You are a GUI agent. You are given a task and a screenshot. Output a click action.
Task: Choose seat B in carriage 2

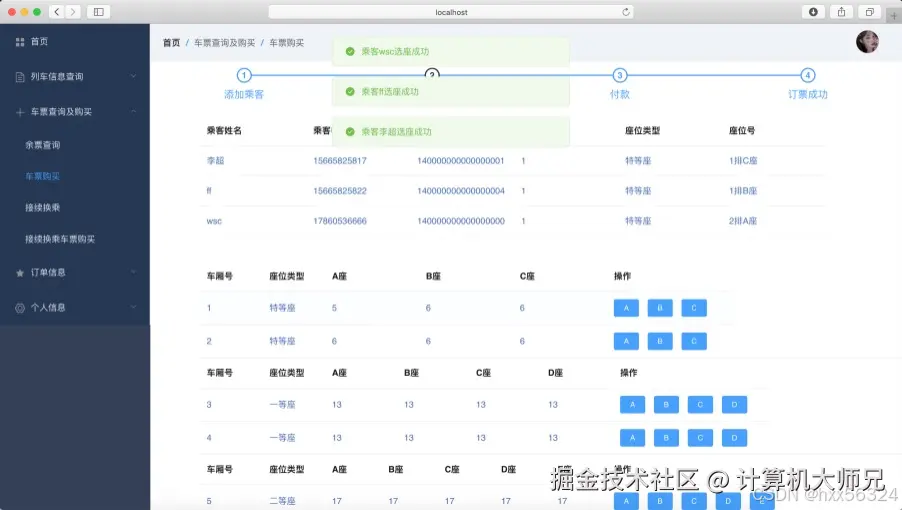coord(660,341)
